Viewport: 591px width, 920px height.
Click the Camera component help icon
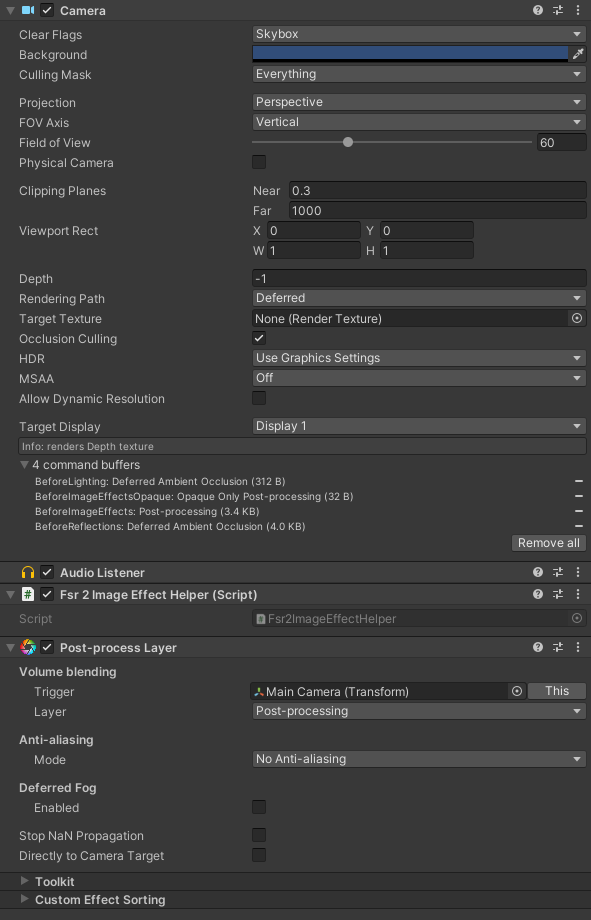(x=538, y=10)
